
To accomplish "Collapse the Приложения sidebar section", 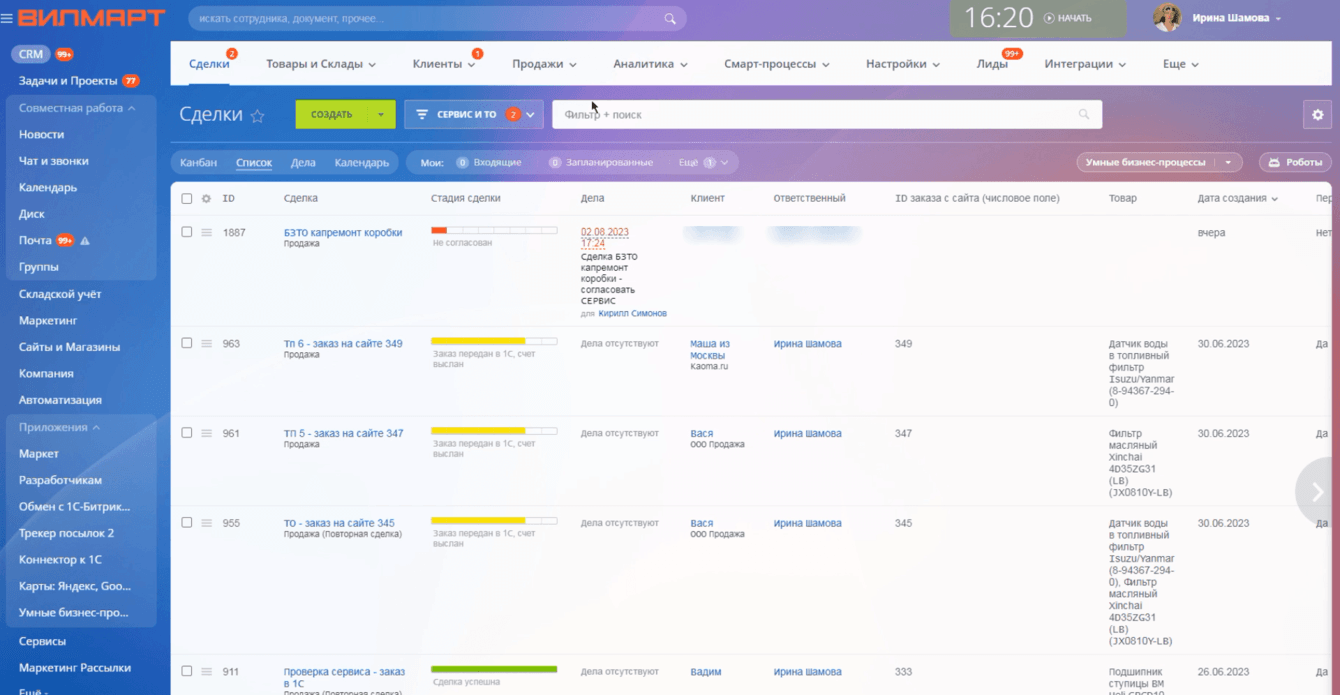I will [x=60, y=427].
